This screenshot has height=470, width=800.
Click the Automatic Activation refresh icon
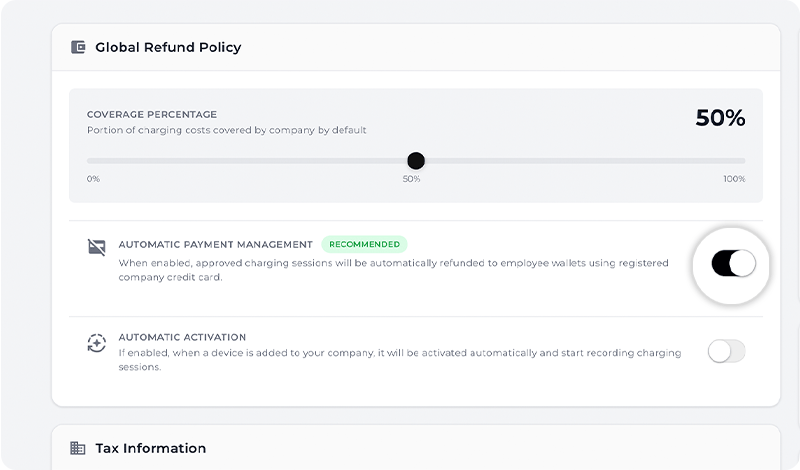pos(96,344)
